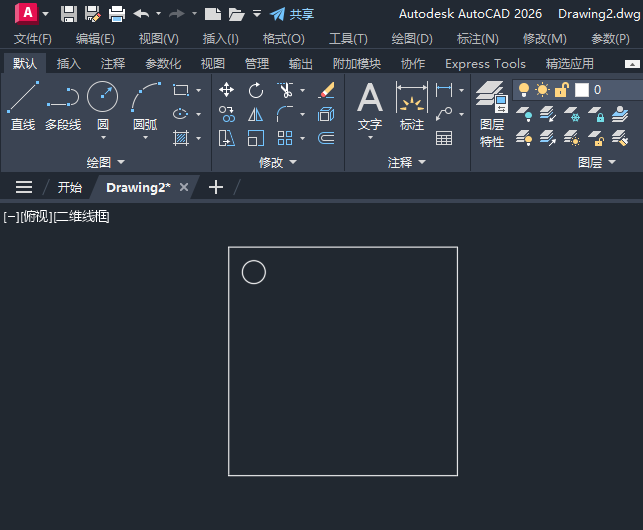Viewport: 643px width, 530px height.
Task: Click the layer Off tool icon
Action: click(524, 114)
